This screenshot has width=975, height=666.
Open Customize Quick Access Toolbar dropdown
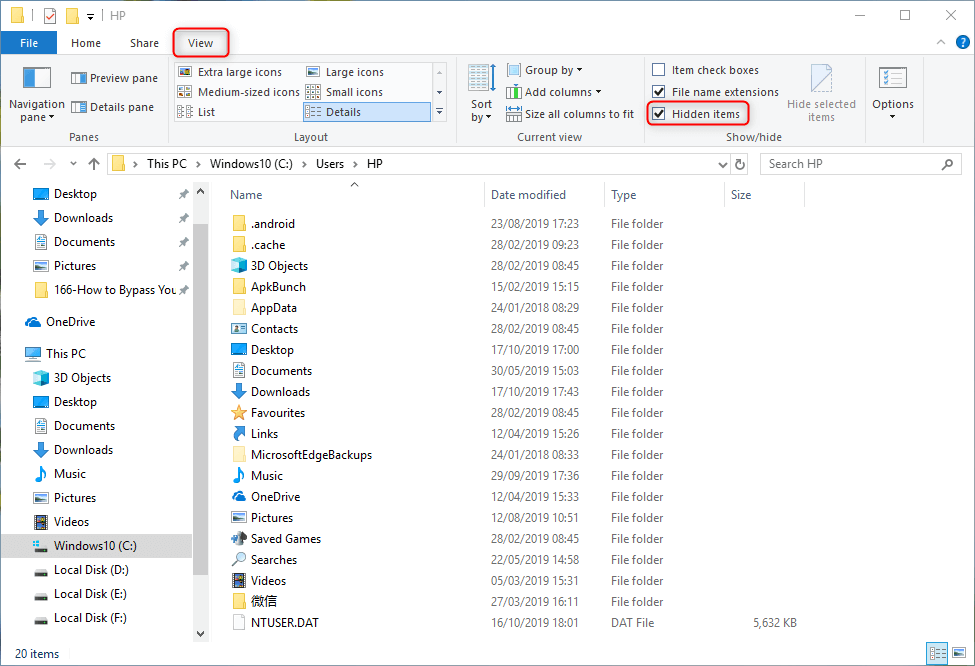(x=90, y=16)
